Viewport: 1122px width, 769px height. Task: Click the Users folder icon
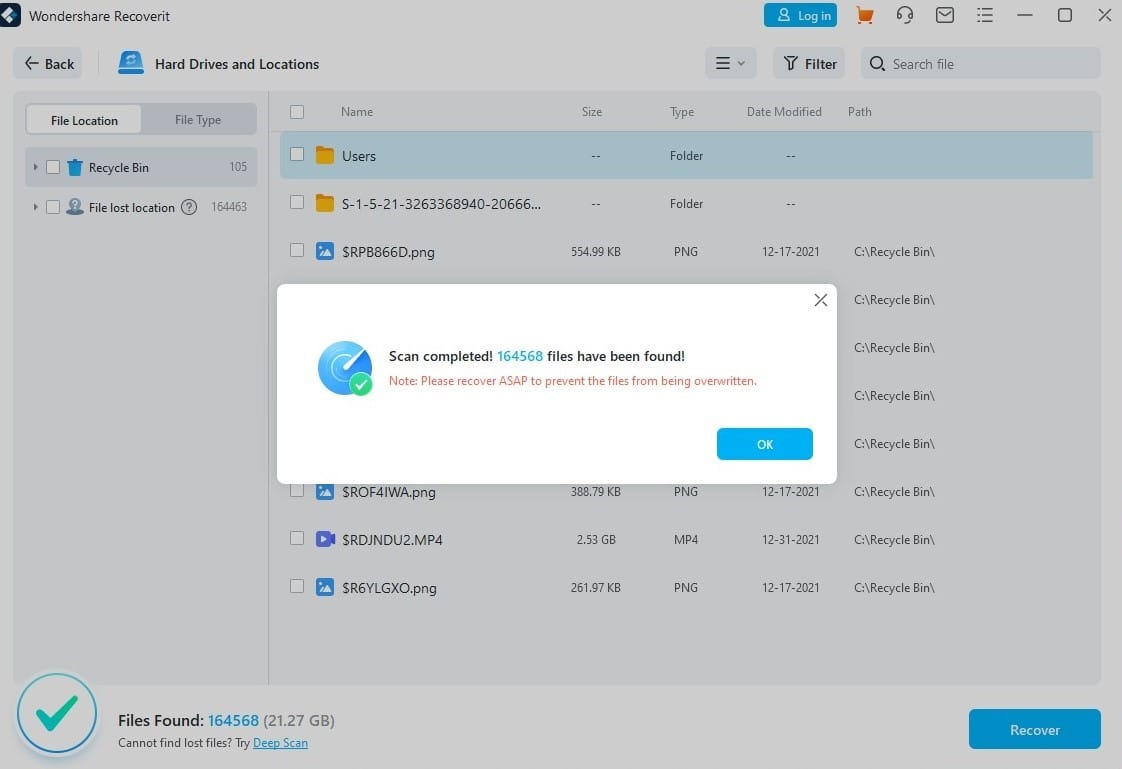click(325, 155)
